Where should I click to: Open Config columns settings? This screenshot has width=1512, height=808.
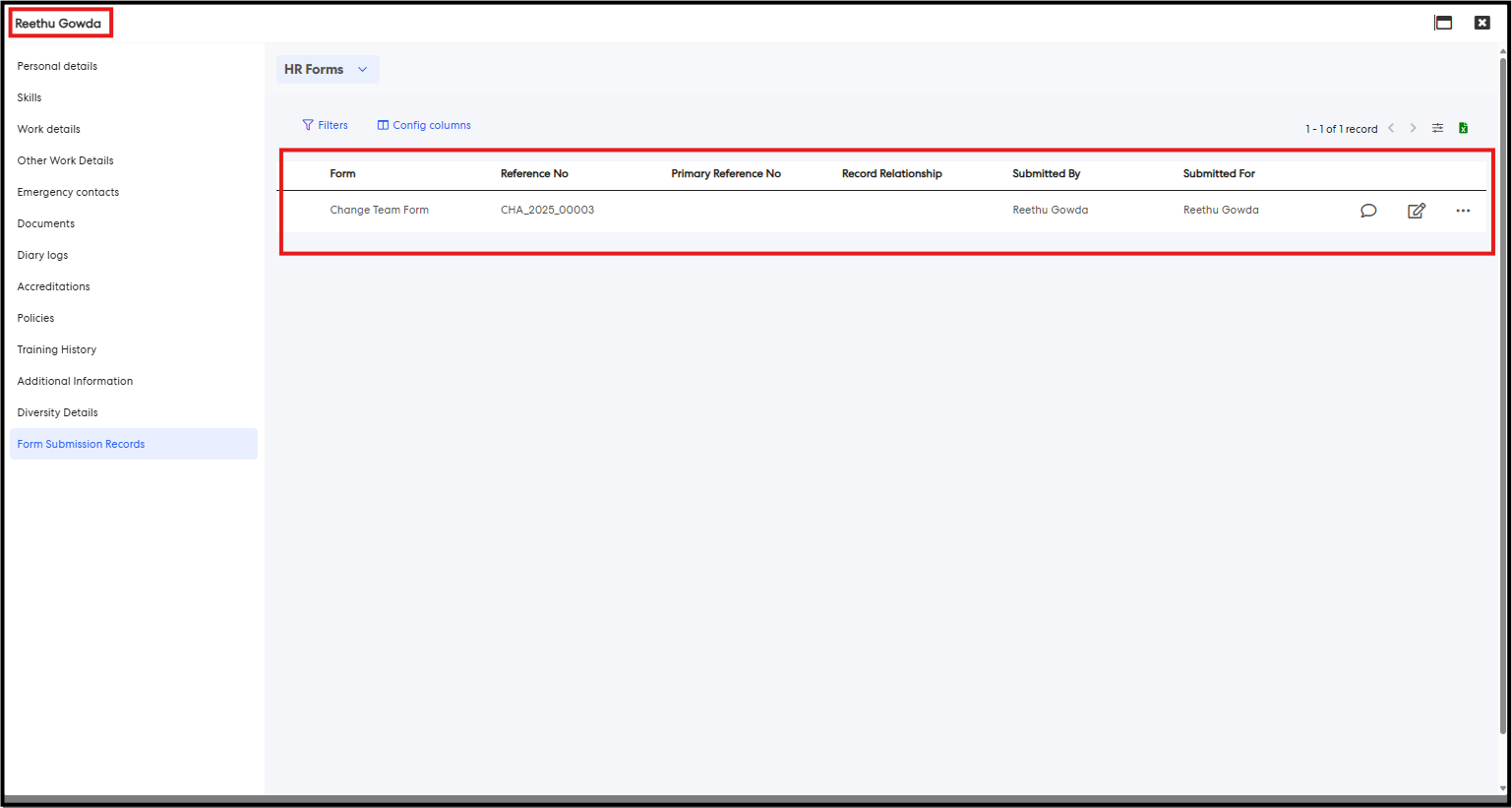click(424, 125)
